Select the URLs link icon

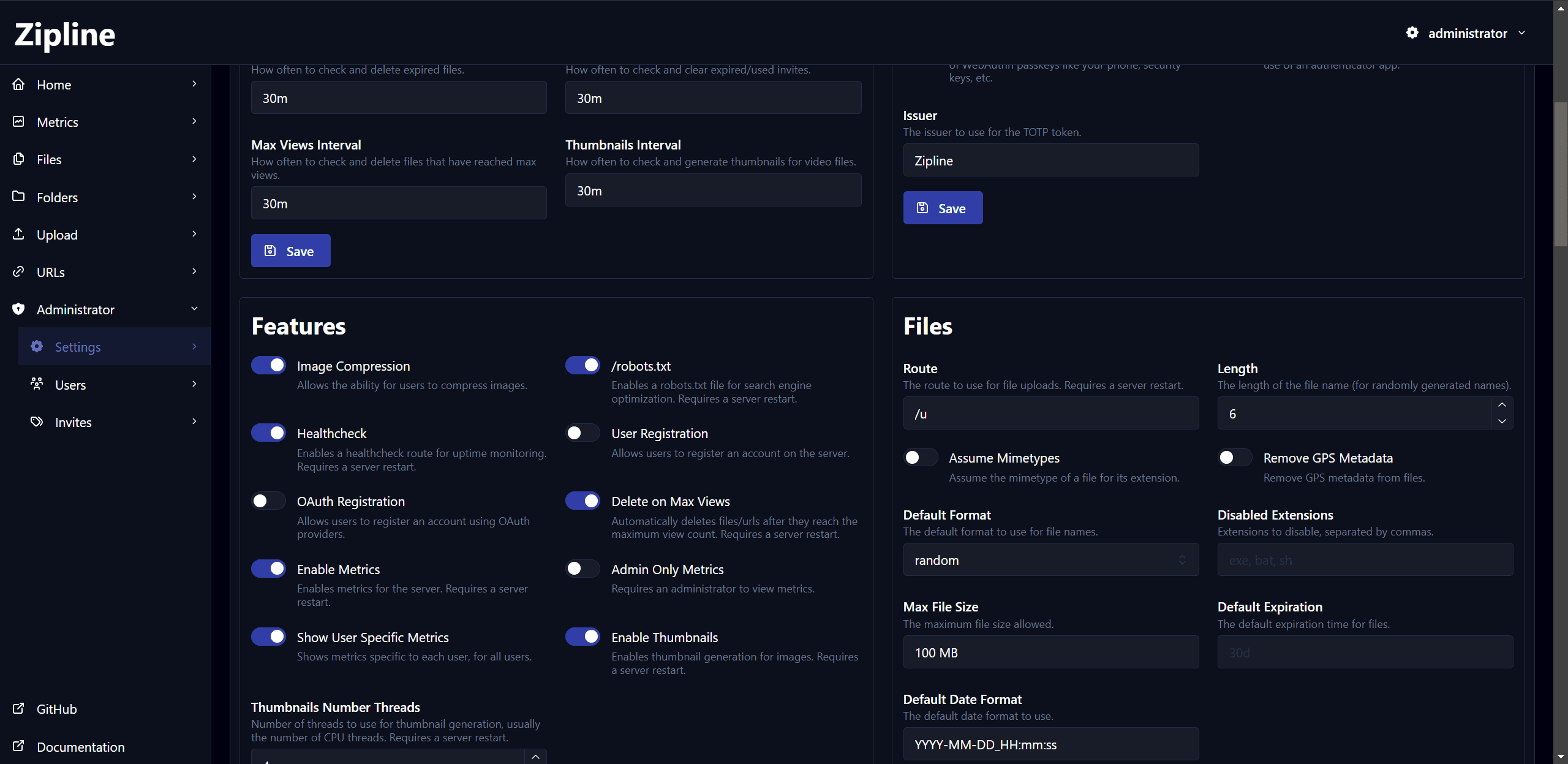(x=18, y=271)
